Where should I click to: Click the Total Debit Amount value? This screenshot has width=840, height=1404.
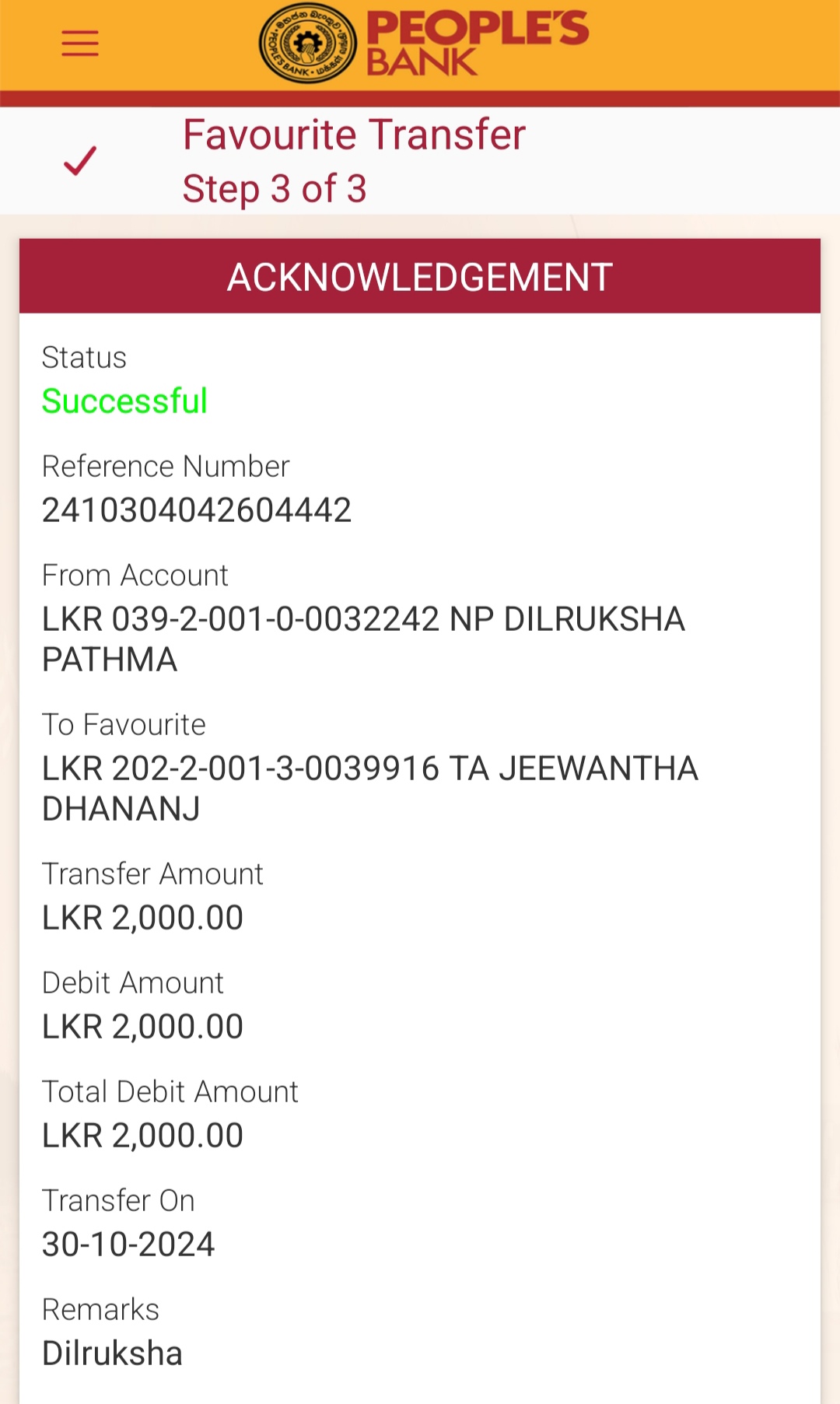point(142,1136)
